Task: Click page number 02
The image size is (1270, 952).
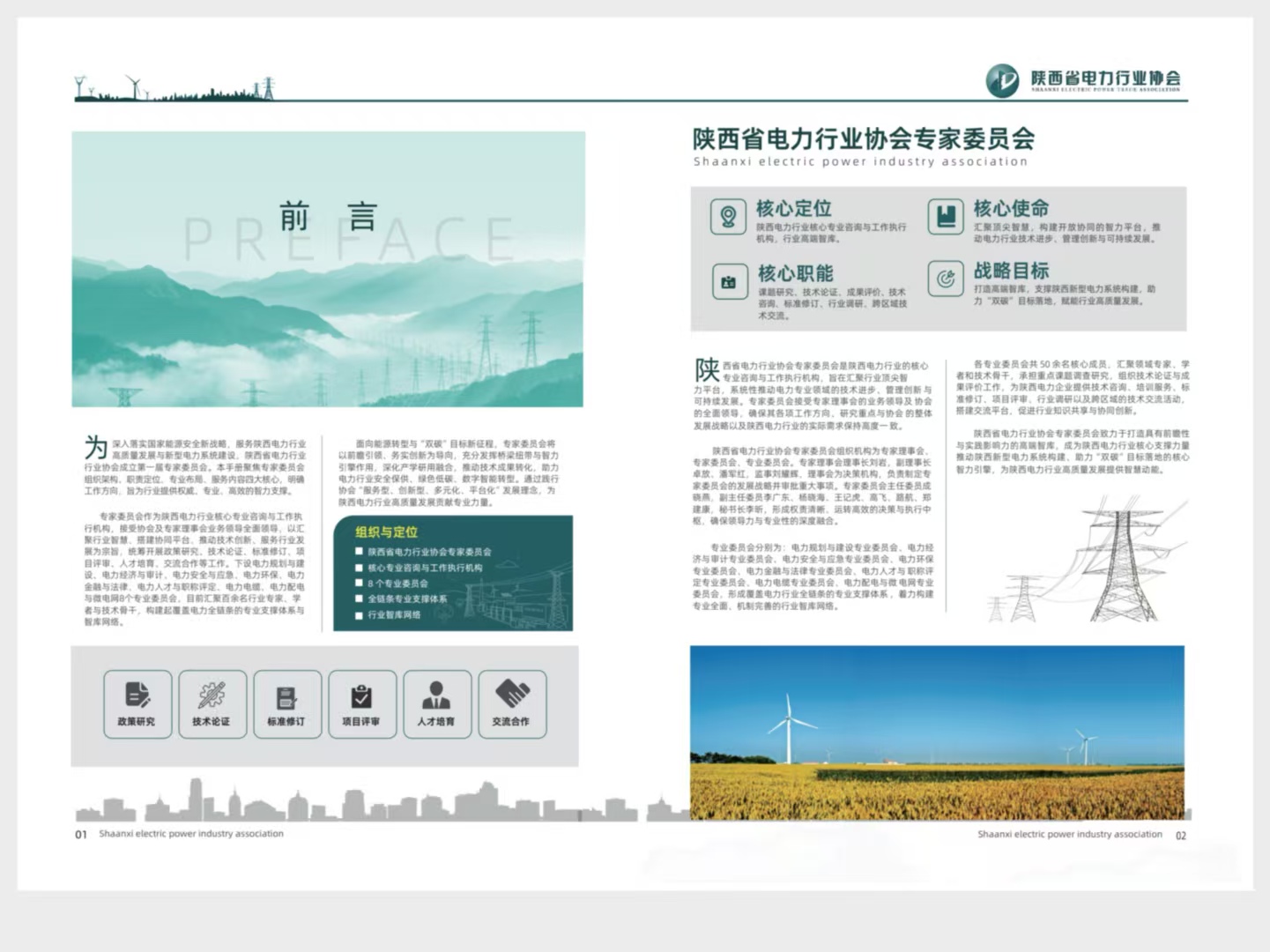Action: 1181,836
